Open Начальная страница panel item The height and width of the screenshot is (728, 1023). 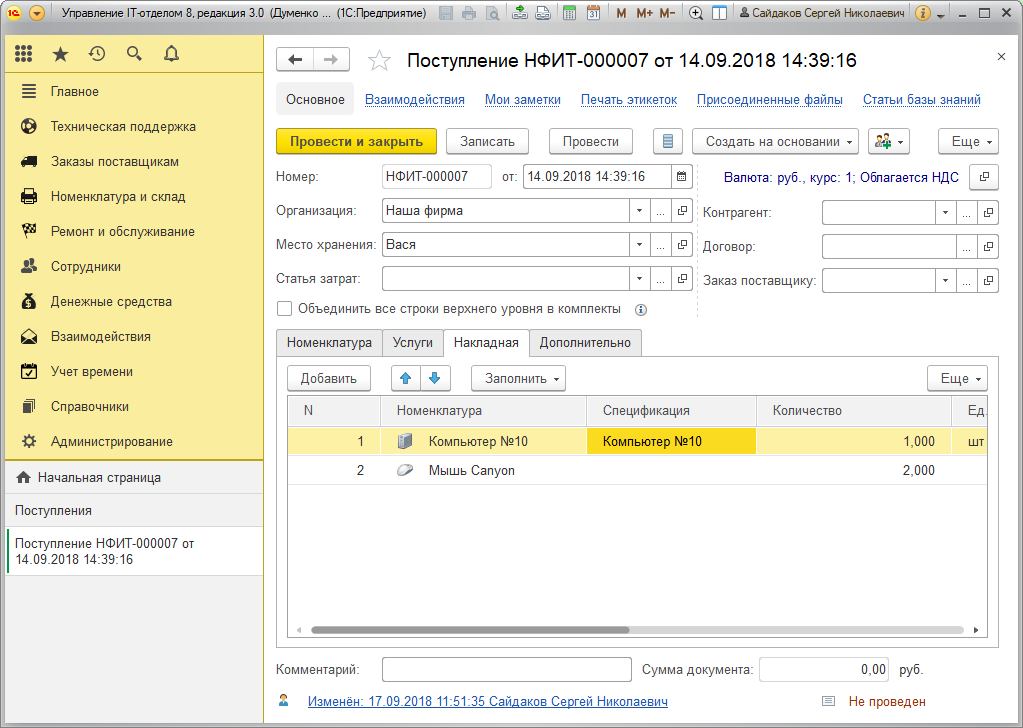tap(134, 478)
